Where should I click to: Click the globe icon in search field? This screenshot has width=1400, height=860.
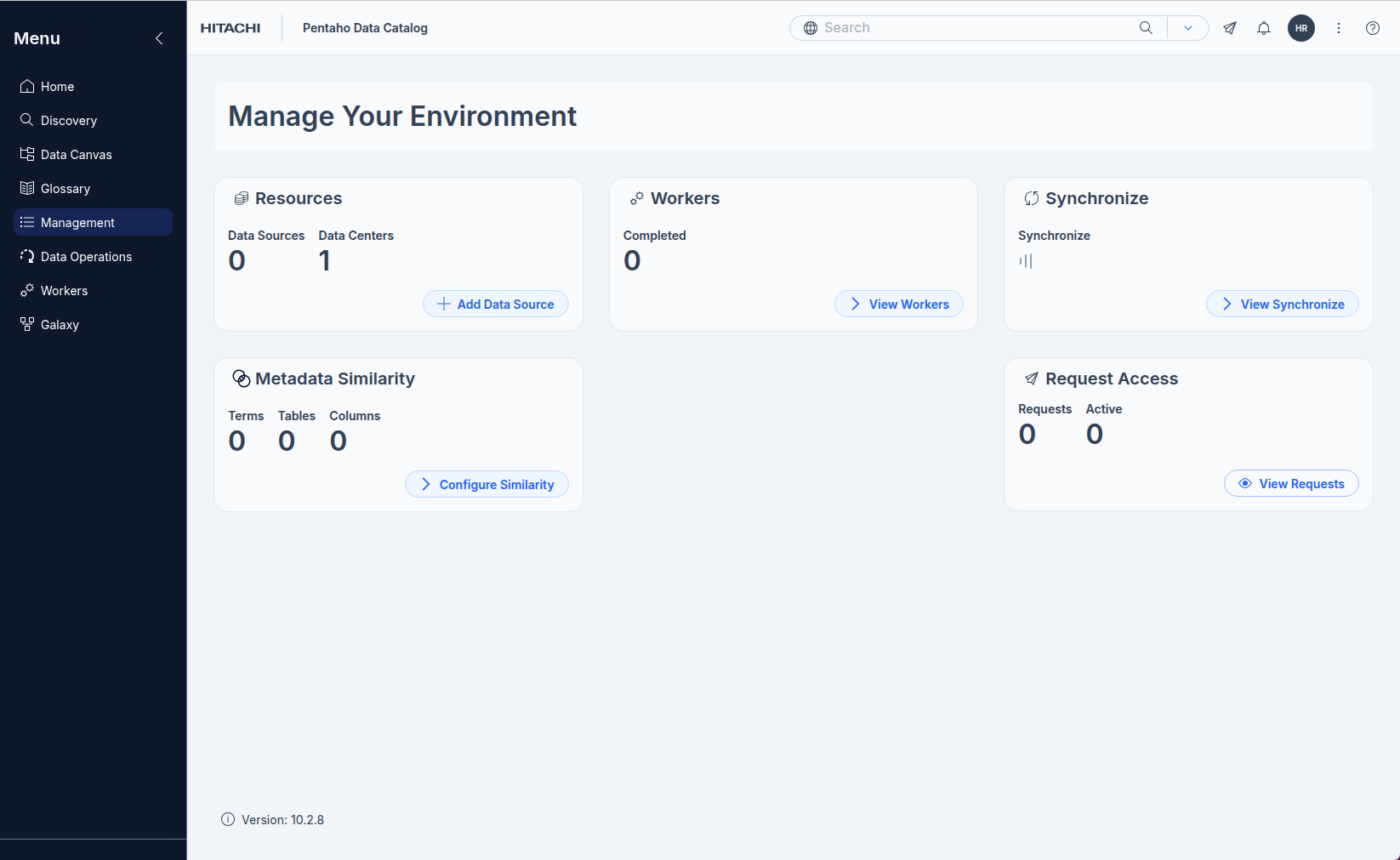(x=811, y=28)
